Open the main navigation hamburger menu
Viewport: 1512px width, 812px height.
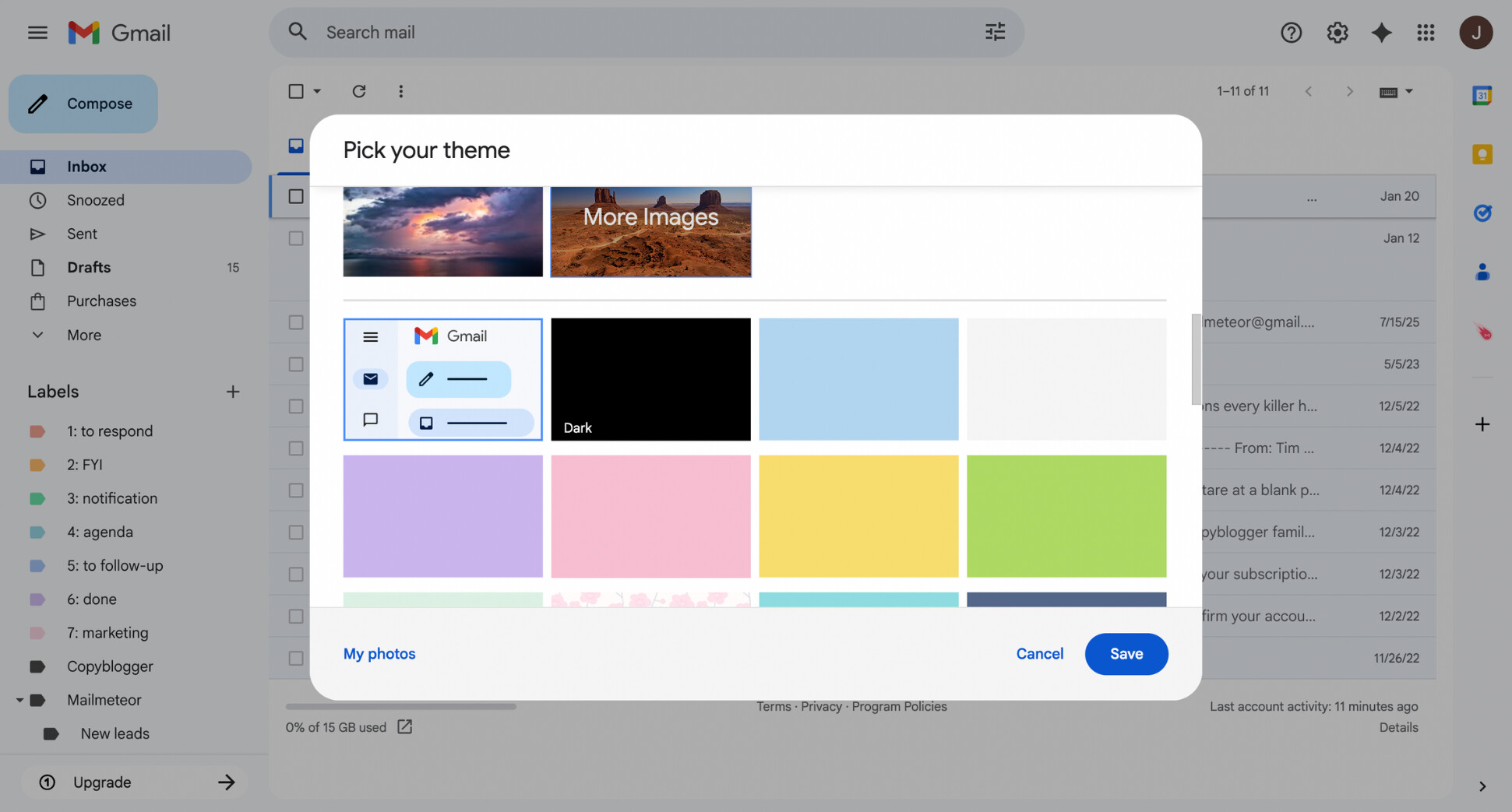tap(37, 32)
